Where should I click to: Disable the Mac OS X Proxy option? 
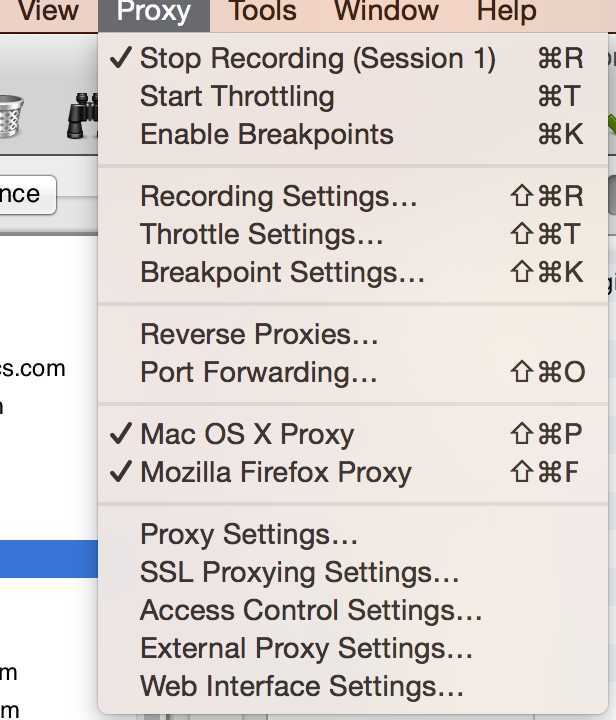353,434
